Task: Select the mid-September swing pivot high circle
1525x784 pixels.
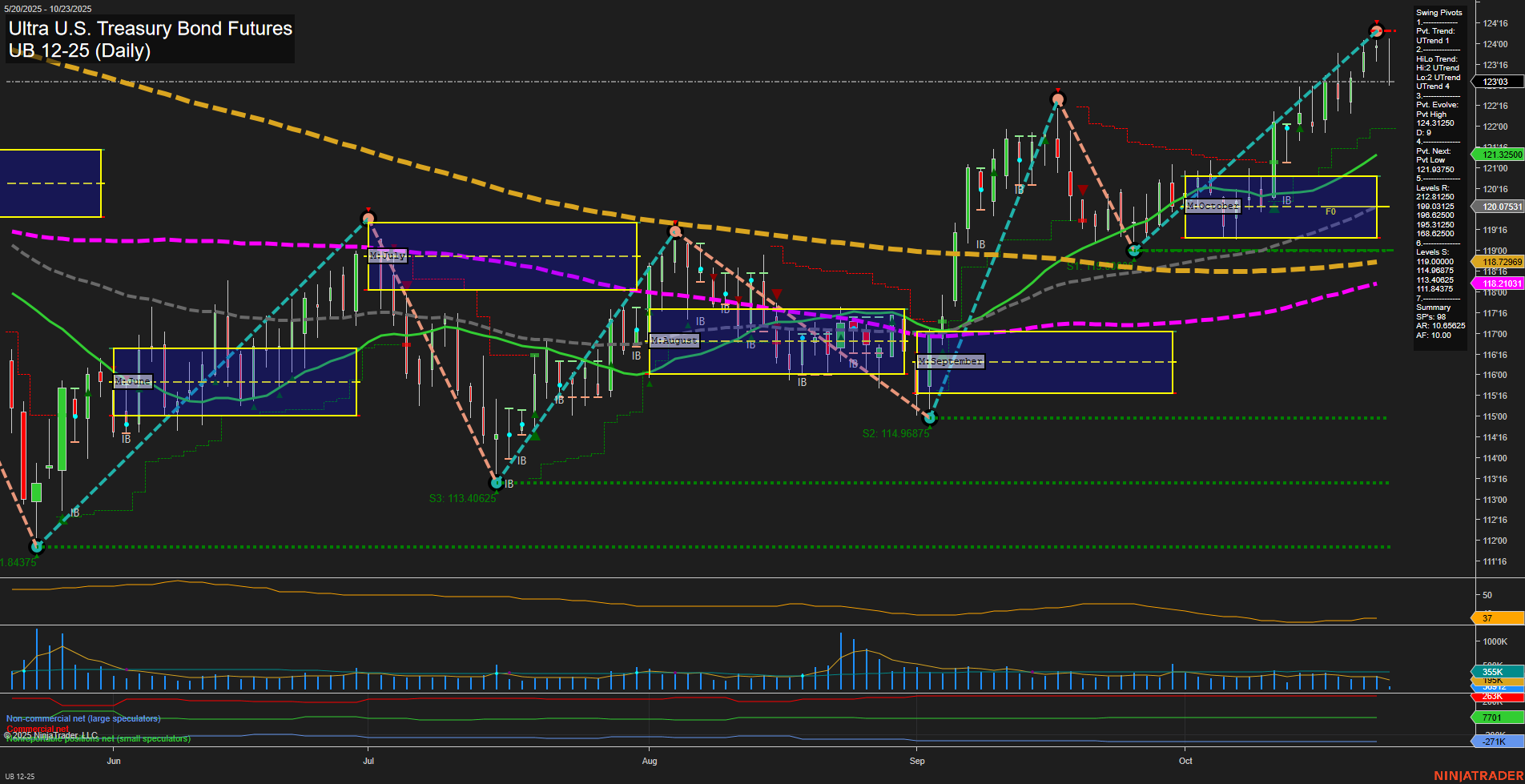Action: 1058,99
